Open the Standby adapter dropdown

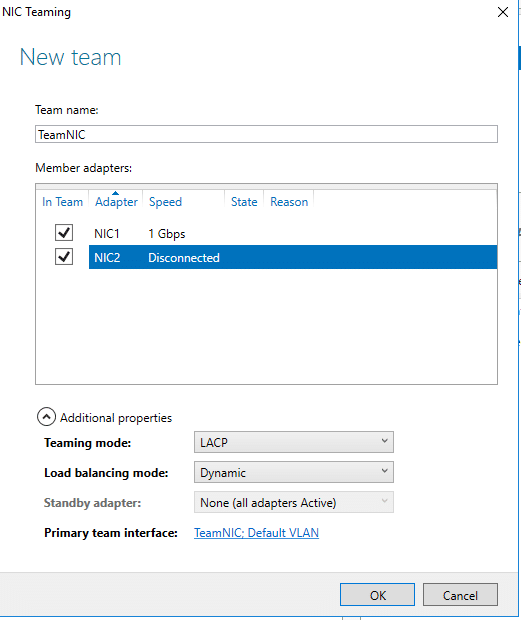pyautogui.click(x=294, y=502)
